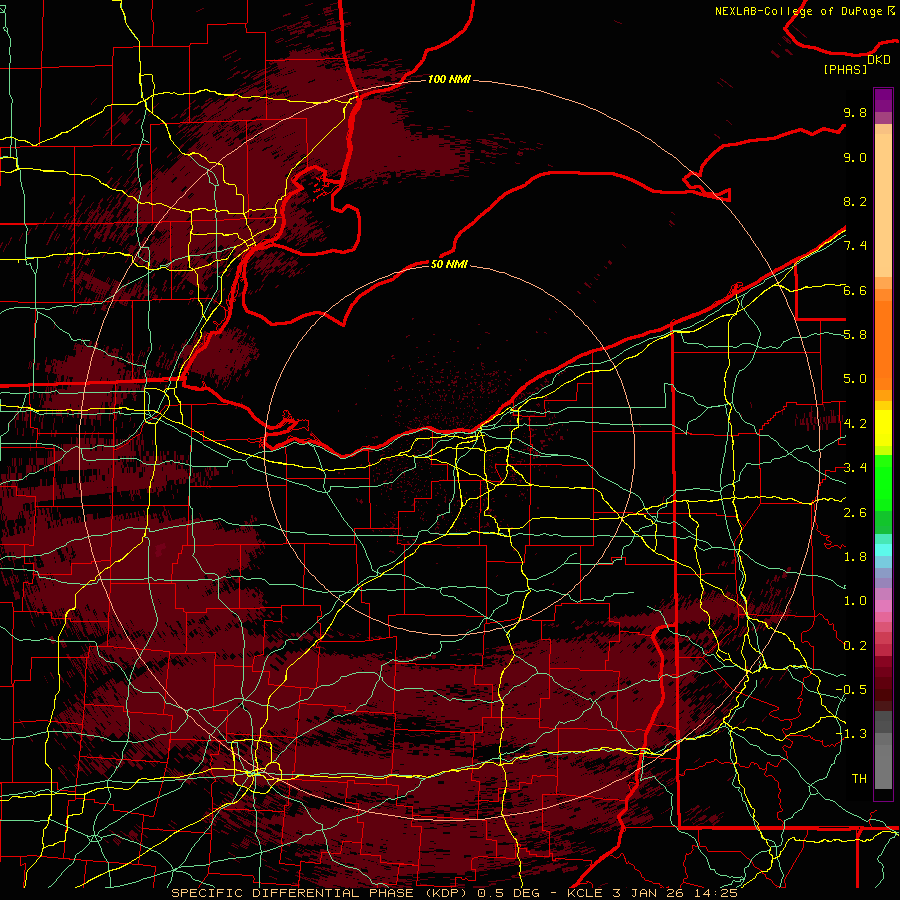Click the 6.6 color scale value
Screen dimensions: 900x900
tap(855, 290)
